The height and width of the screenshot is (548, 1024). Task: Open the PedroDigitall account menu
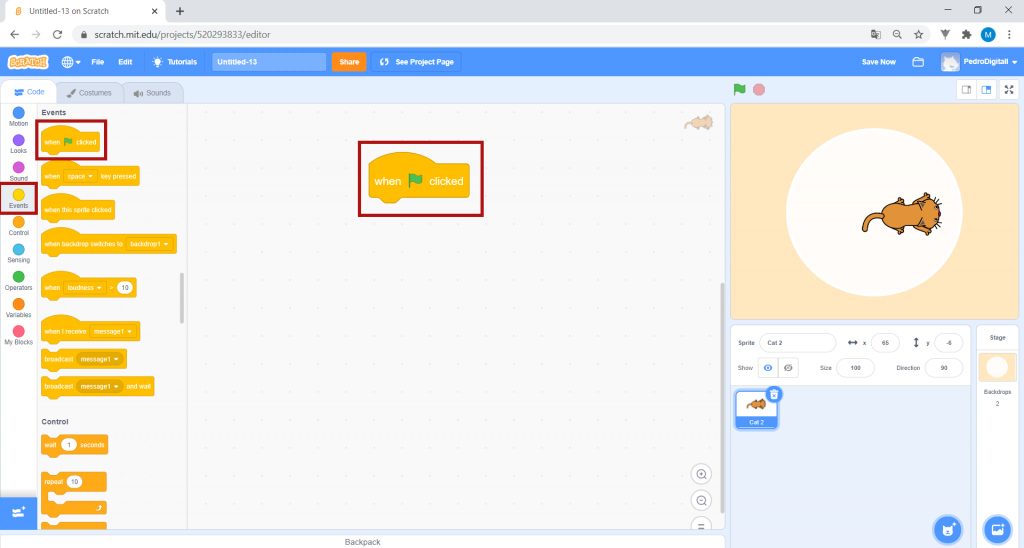[x=980, y=62]
